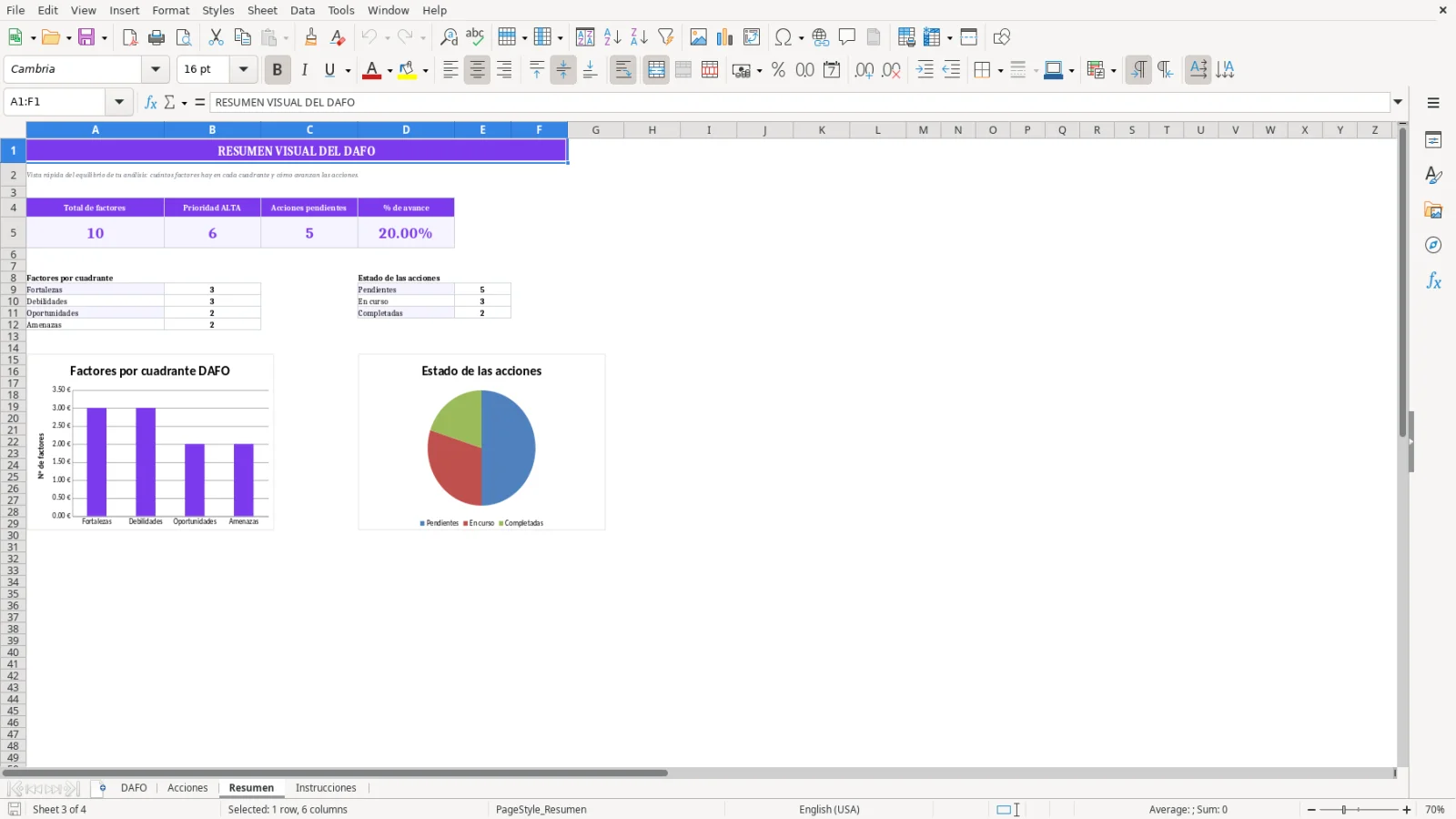Image resolution: width=1456 pixels, height=819 pixels.
Task: Open the Function Wizard
Action: (151, 102)
